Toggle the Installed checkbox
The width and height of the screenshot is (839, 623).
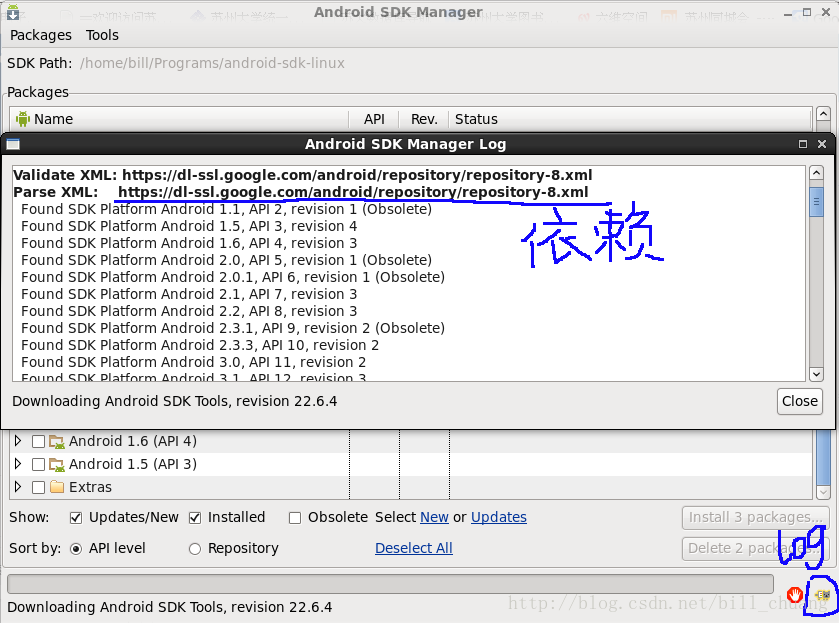[195, 518]
